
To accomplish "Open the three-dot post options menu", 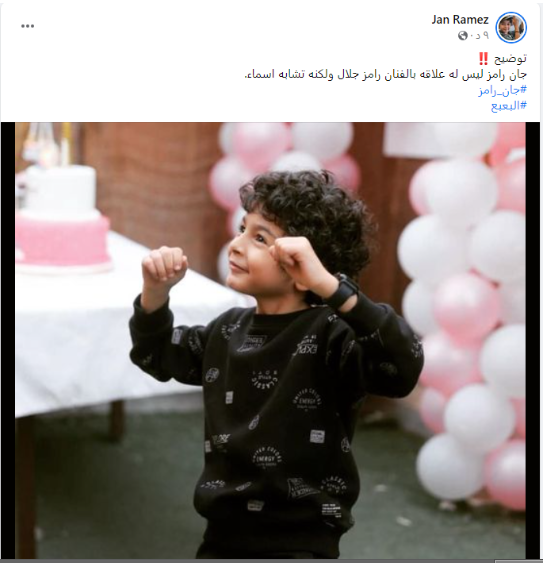I will (x=28, y=26).
